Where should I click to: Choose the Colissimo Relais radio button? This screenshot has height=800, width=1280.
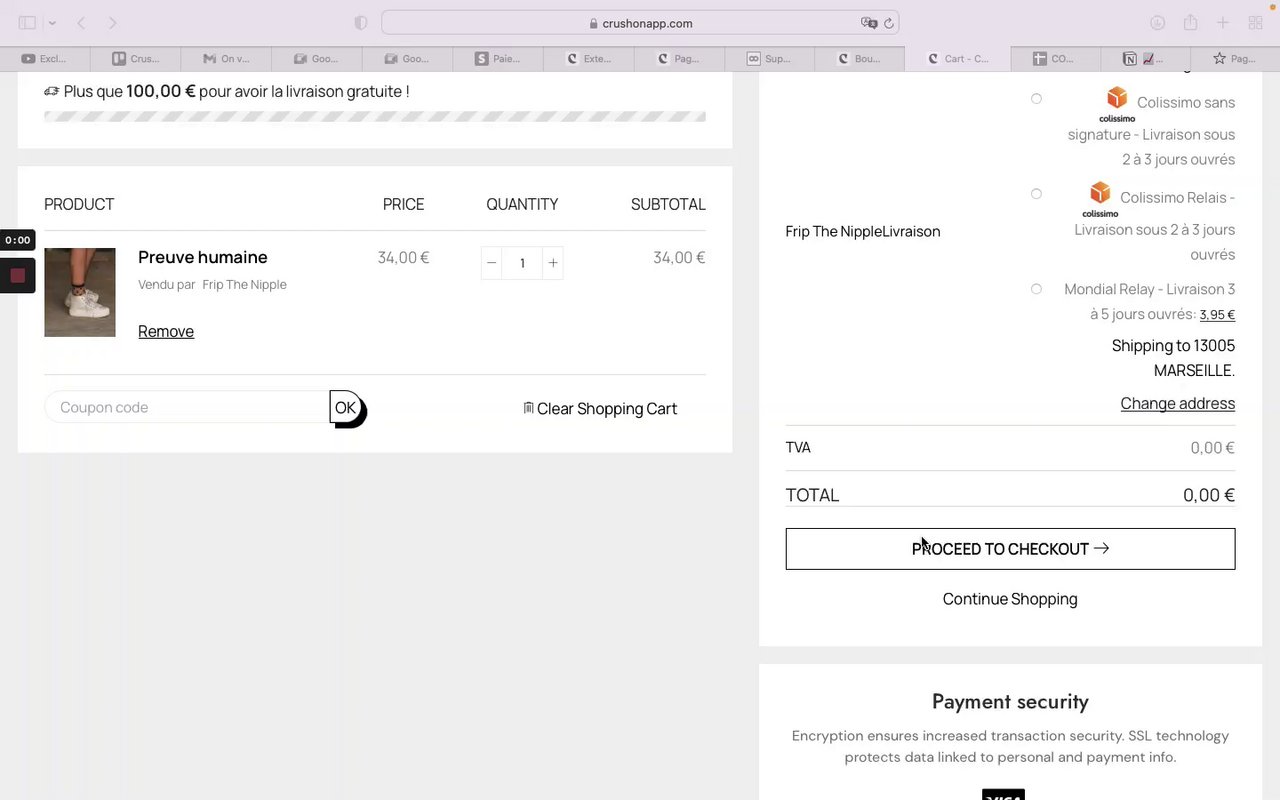pos(1036,194)
